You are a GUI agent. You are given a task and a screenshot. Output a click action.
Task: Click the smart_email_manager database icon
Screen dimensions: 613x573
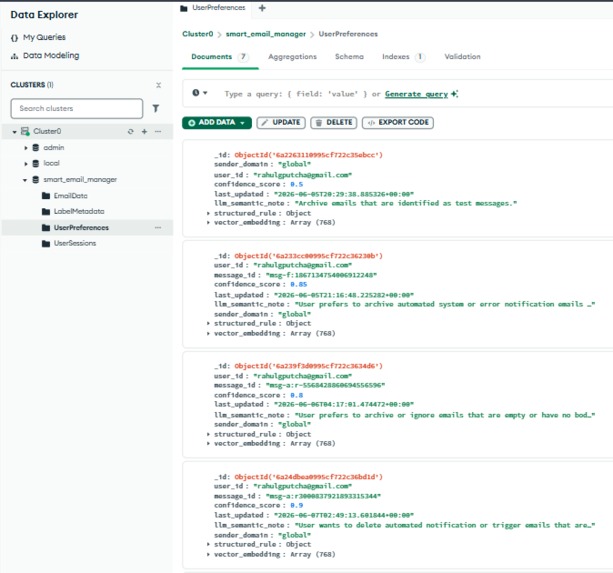(x=36, y=179)
